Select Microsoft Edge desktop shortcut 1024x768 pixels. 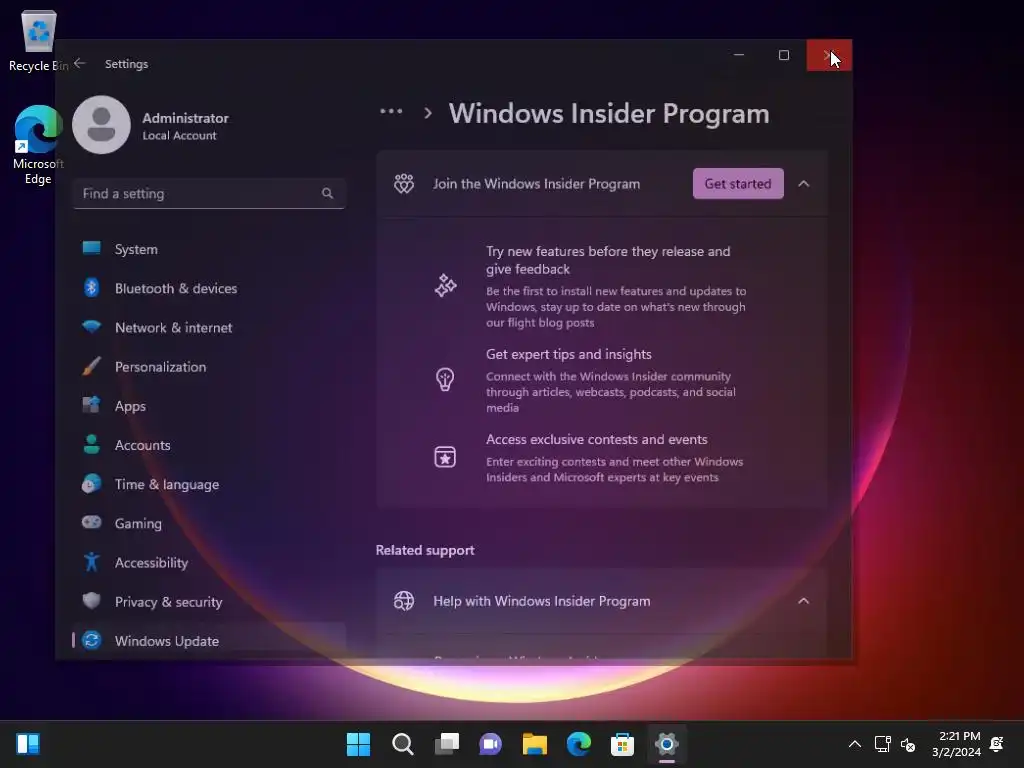(38, 144)
